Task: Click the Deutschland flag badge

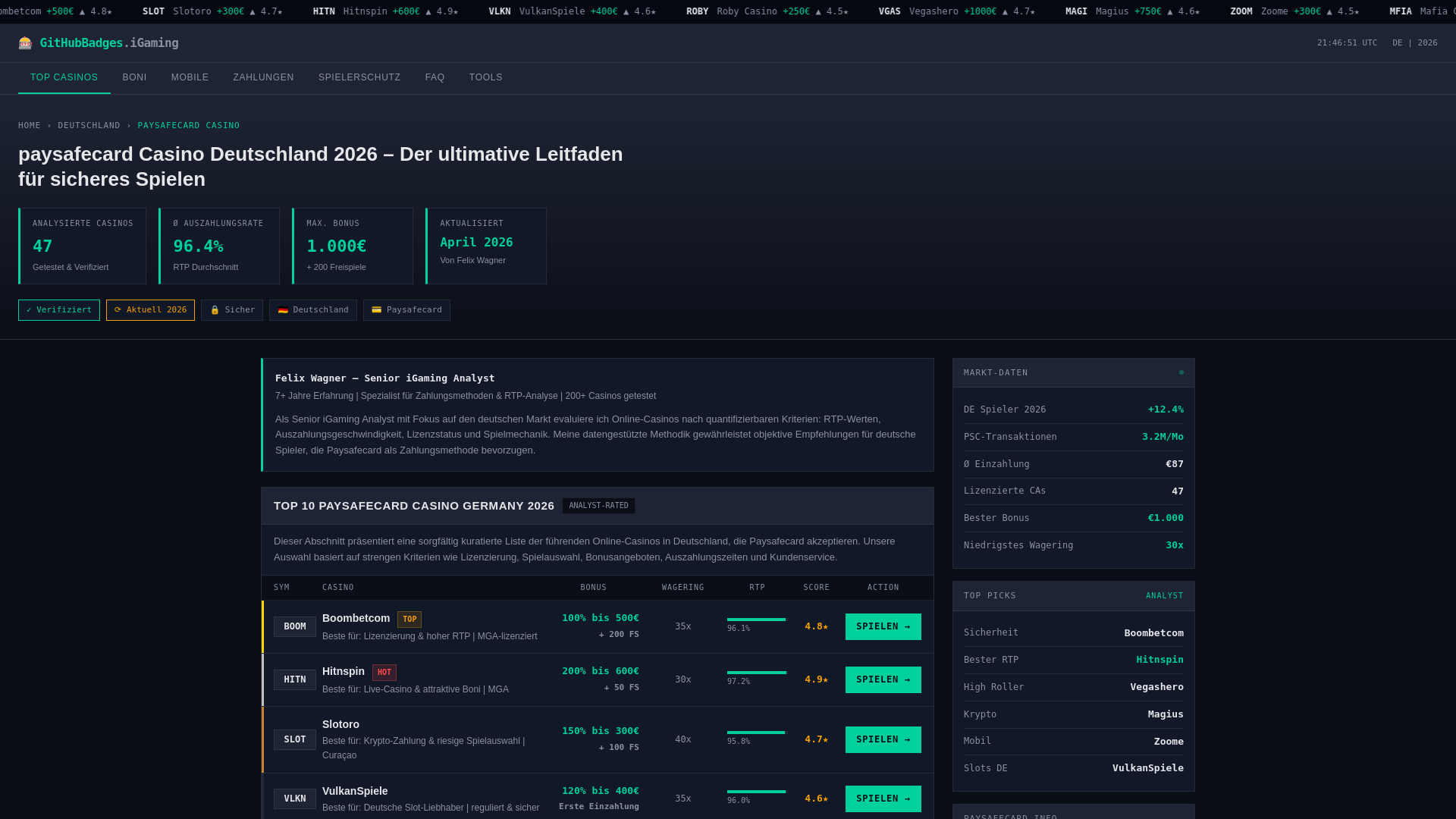Action: pos(313,310)
